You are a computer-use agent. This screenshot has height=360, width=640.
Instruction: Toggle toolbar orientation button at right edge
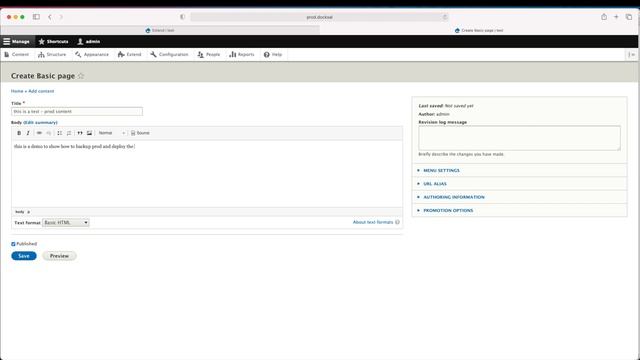click(631, 55)
